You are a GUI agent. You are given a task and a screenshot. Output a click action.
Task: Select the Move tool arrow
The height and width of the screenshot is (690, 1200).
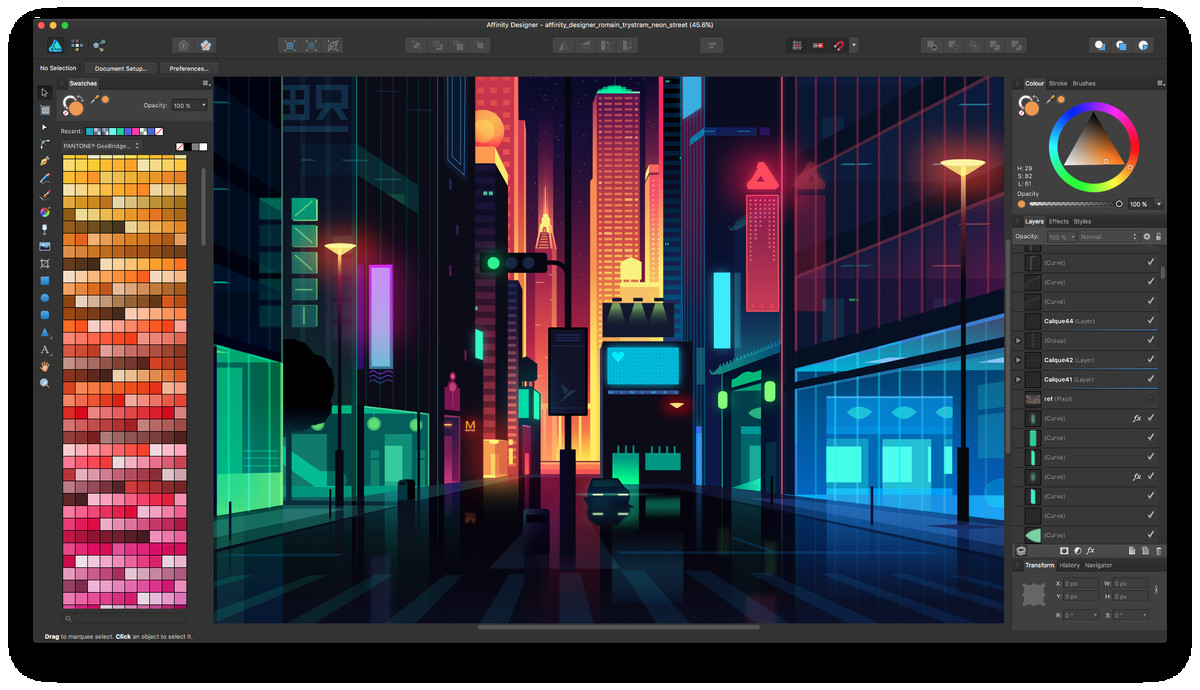[x=45, y=92]
